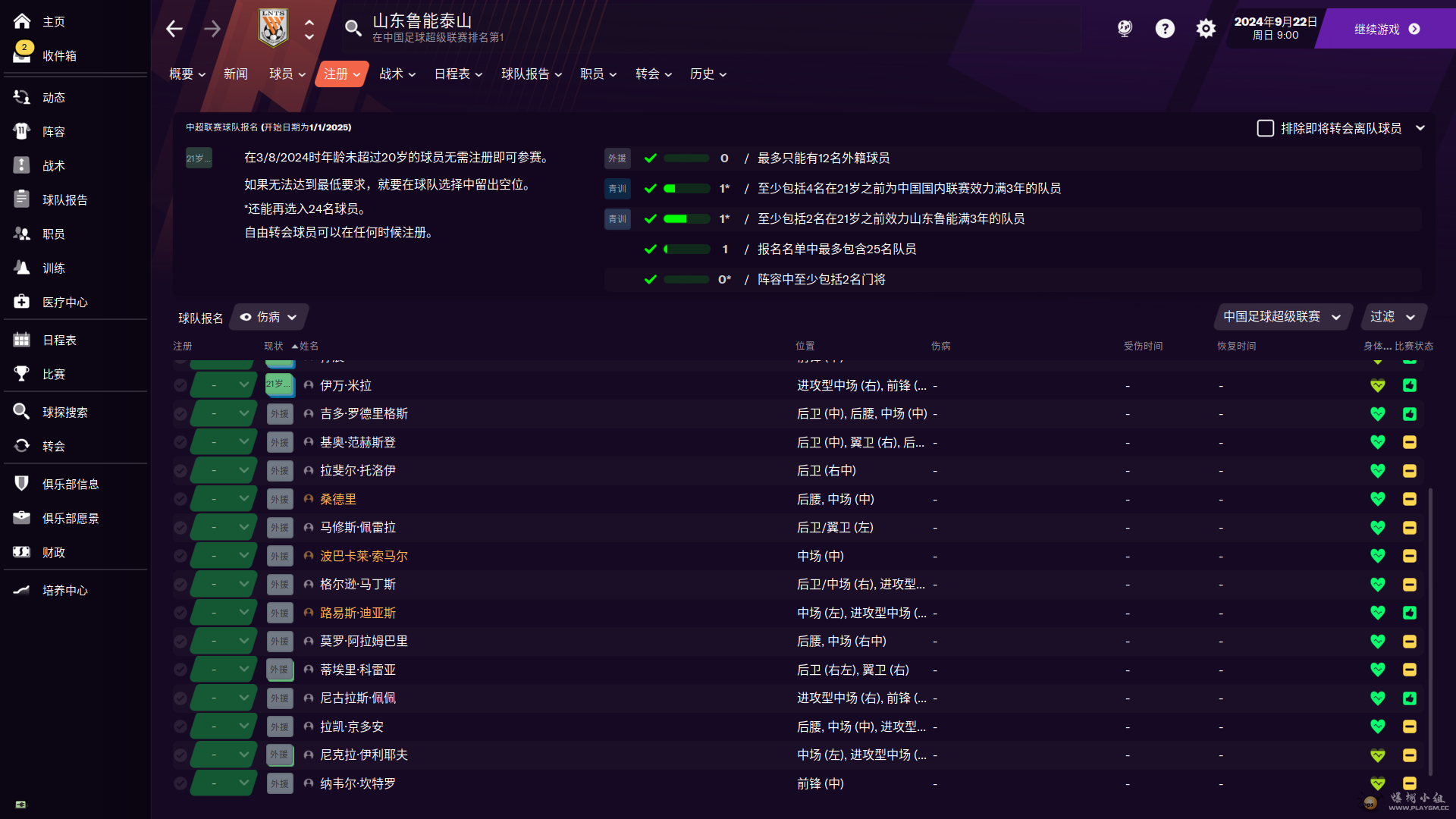Viewport: 1456px width, 819px height.
Task: Open the settings gear icon
Action: tap(1206, 29)
